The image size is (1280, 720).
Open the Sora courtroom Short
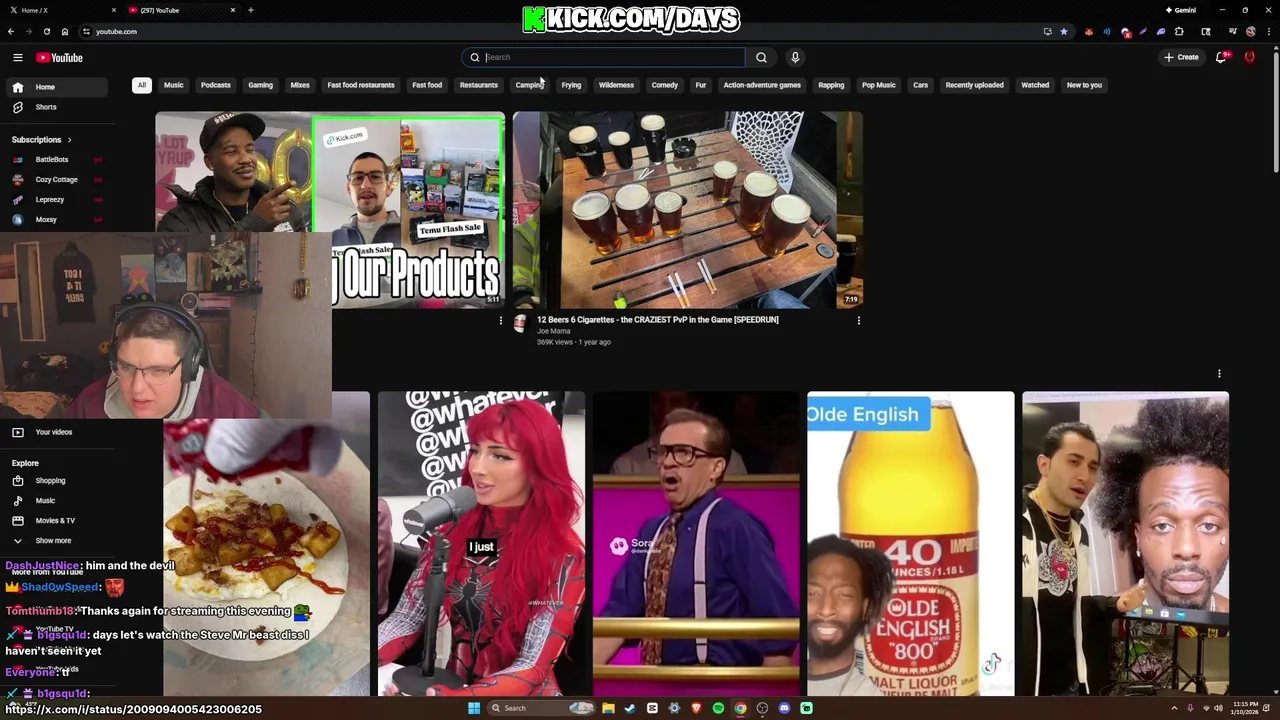696,543
